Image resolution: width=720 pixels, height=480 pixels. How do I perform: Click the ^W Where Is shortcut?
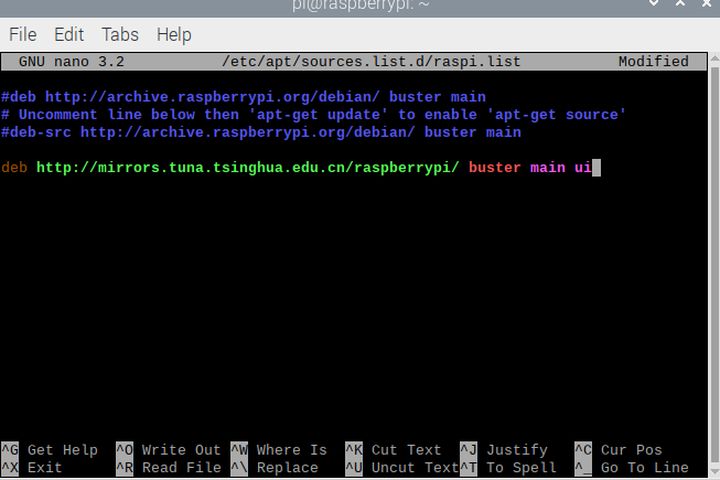[x=279, y=450]
